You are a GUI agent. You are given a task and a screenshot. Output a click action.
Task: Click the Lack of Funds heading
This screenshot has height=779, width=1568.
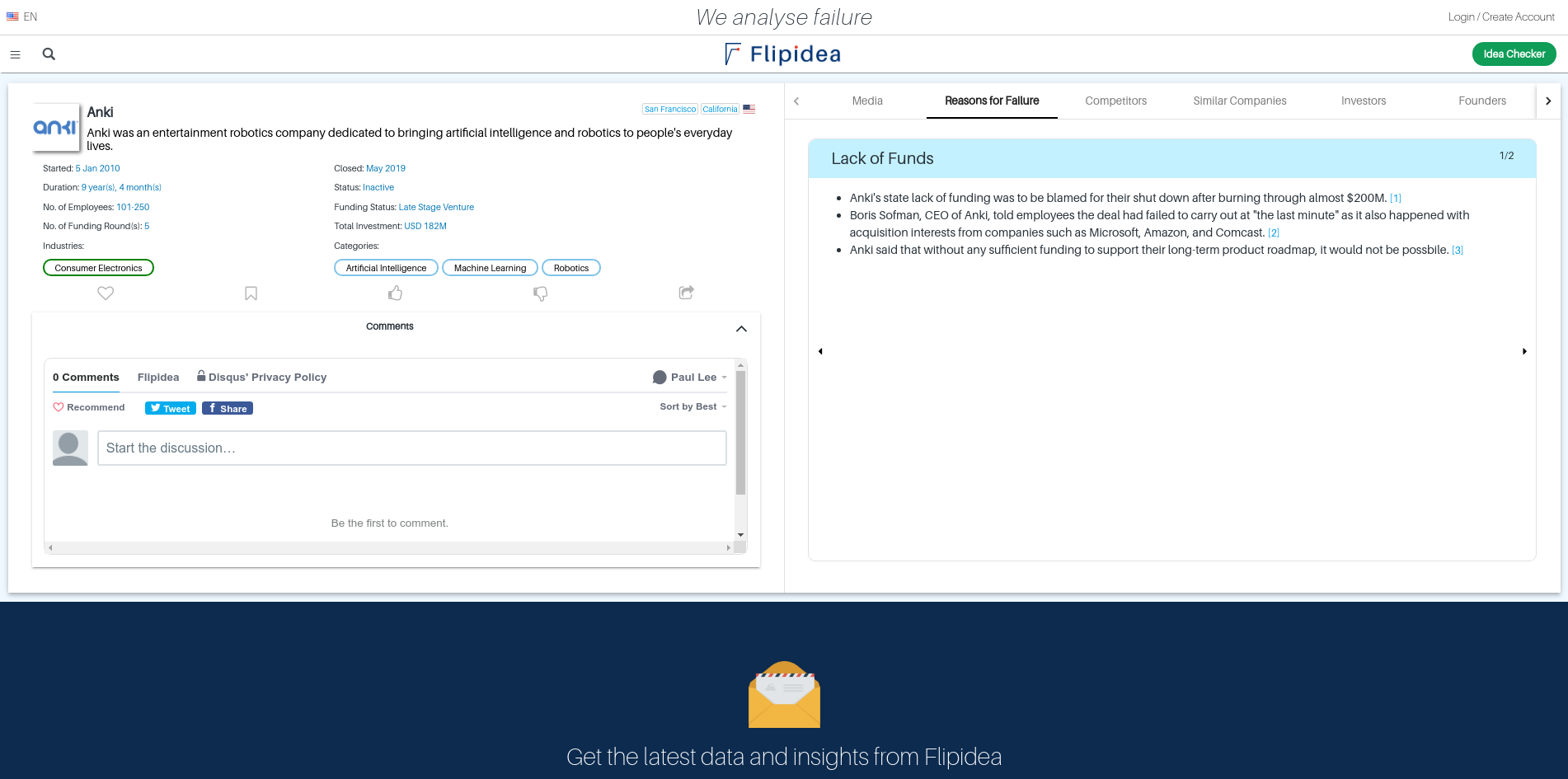882,158
